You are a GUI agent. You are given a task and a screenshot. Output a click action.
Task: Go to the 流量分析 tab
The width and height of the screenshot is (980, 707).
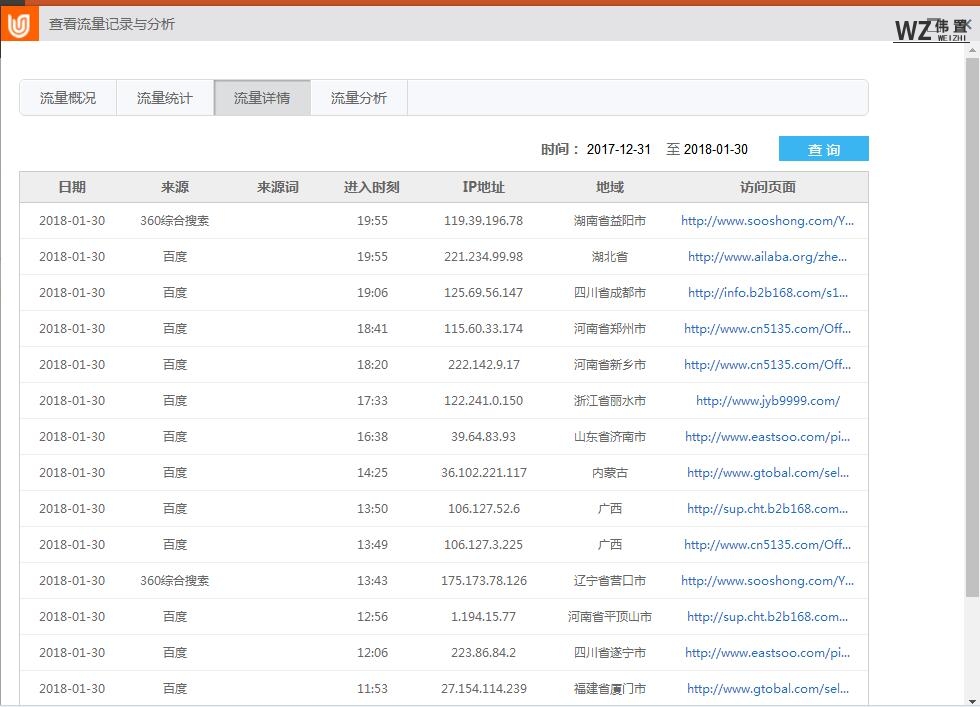coord(359,98)
